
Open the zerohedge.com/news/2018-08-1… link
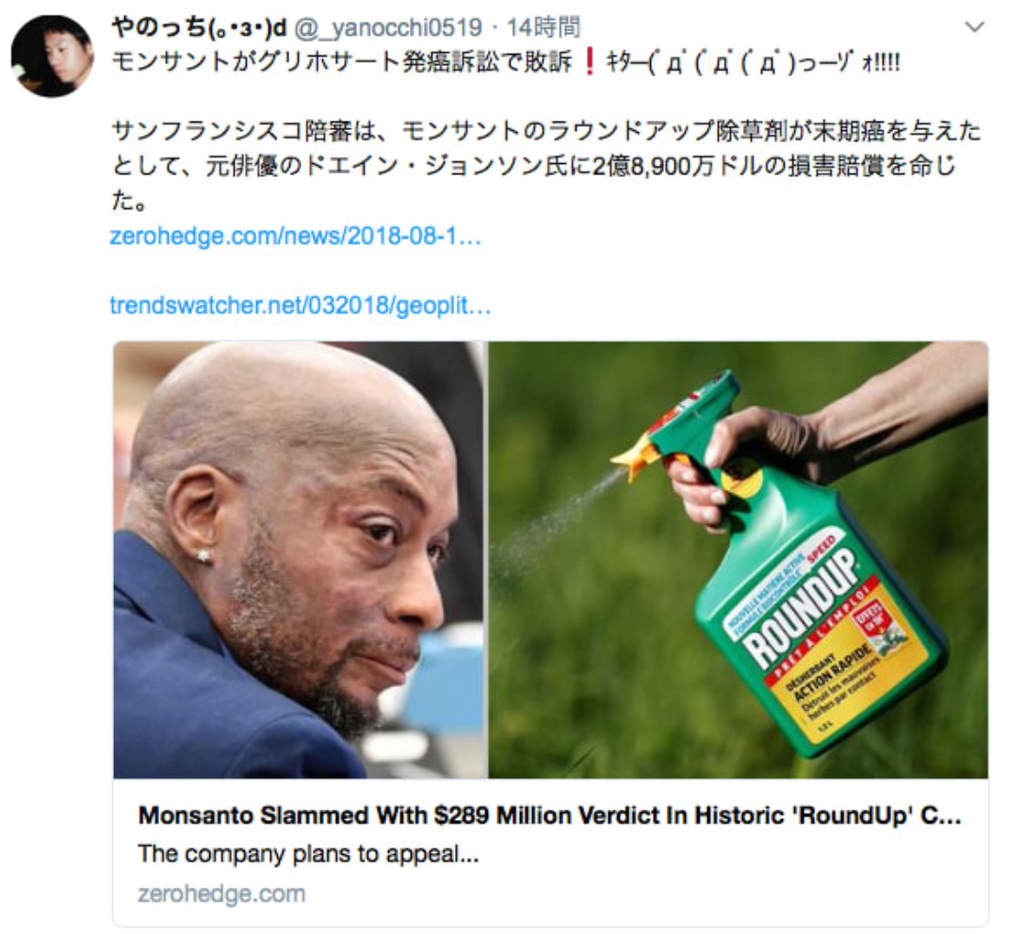point(295,236)
